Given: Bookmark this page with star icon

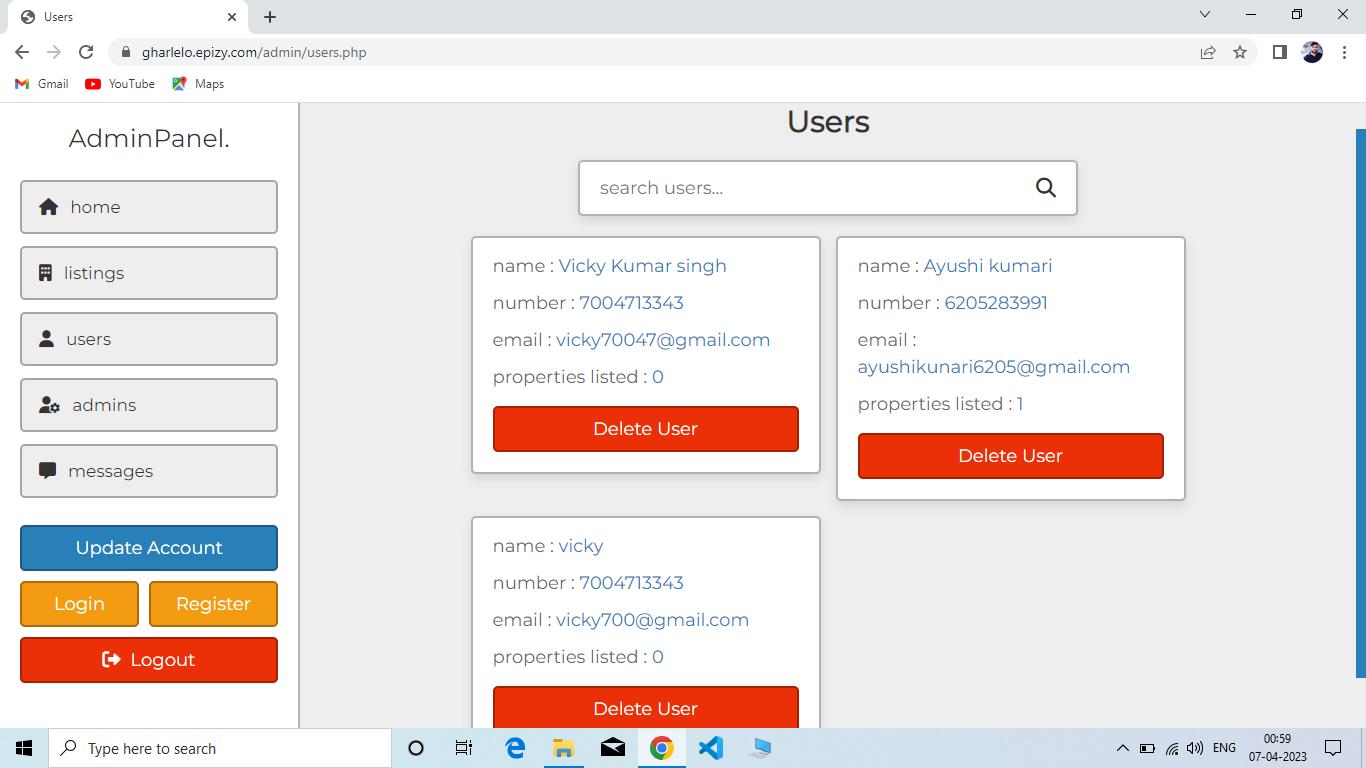Looking at the screenshot, I should (x=1240, y=52).
